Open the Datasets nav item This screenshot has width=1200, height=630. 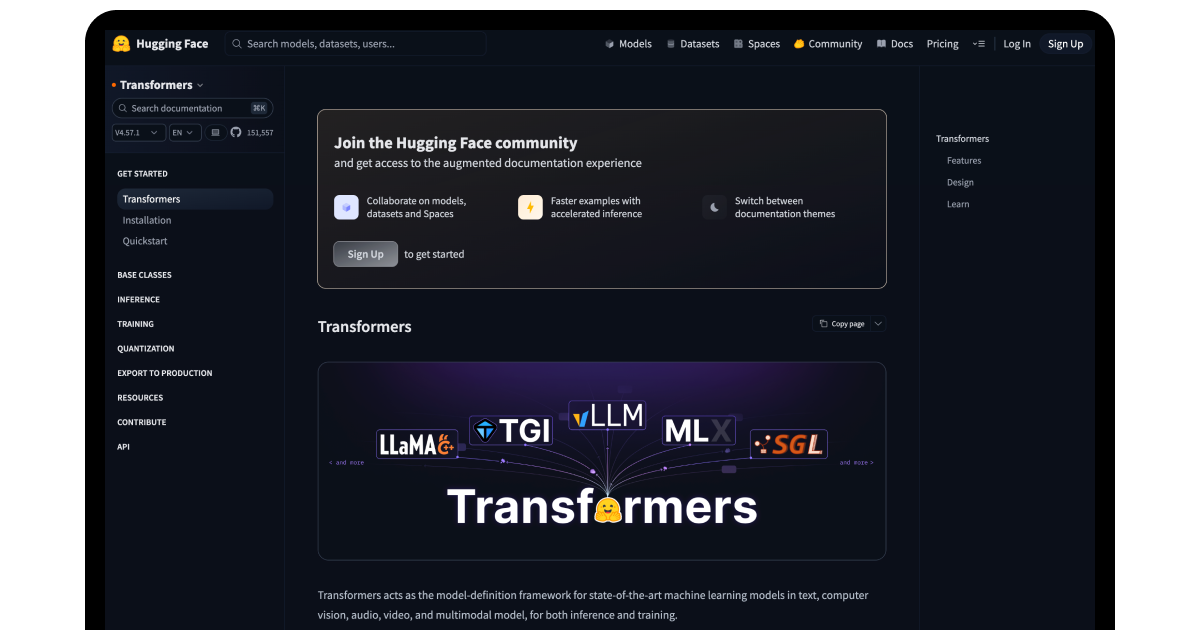tap(693, 44)
